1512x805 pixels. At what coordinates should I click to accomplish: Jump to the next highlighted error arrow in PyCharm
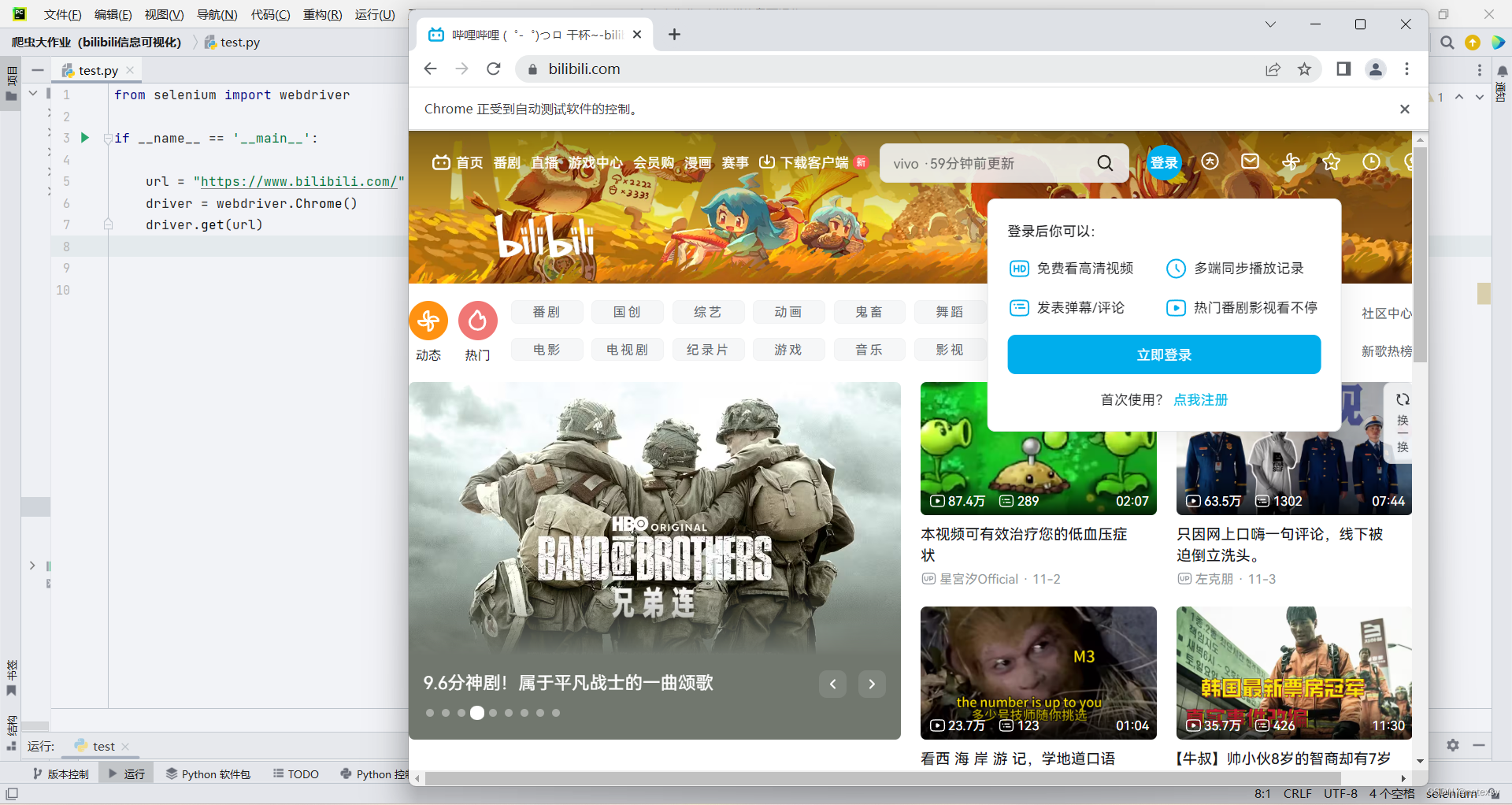pos(1480,97)
